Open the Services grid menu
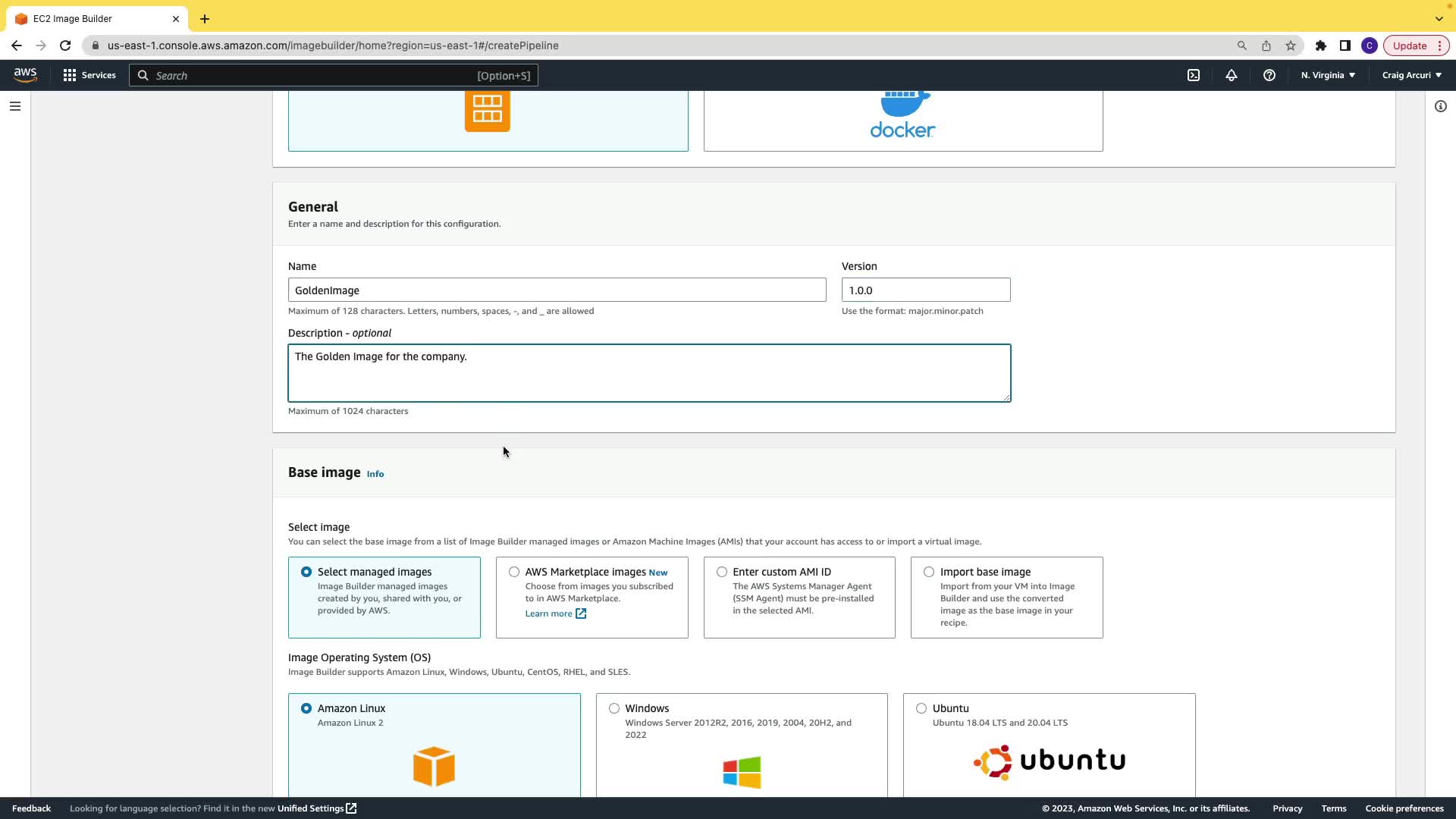Screen dimensions: 1456x819 click(89, 75)
